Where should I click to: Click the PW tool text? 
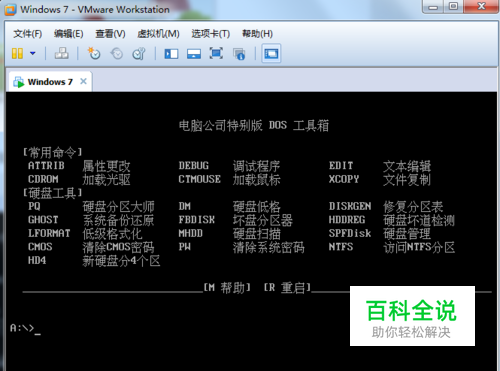(185, 247)
